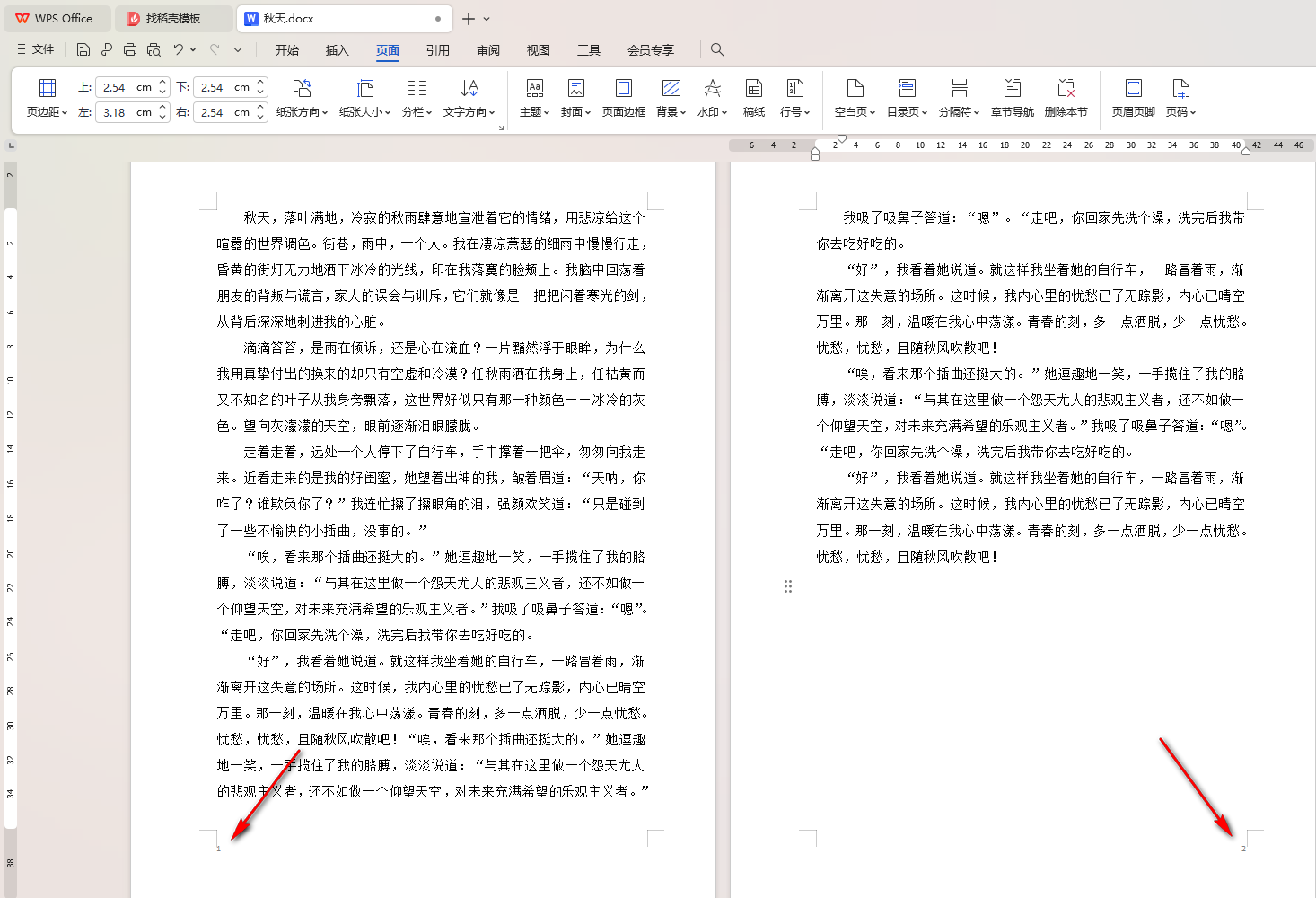The width and height of the screenshot is (1316, 898).
Task: Open the 文件 menu
Action: pyautogui.click(x=36, y=49)
